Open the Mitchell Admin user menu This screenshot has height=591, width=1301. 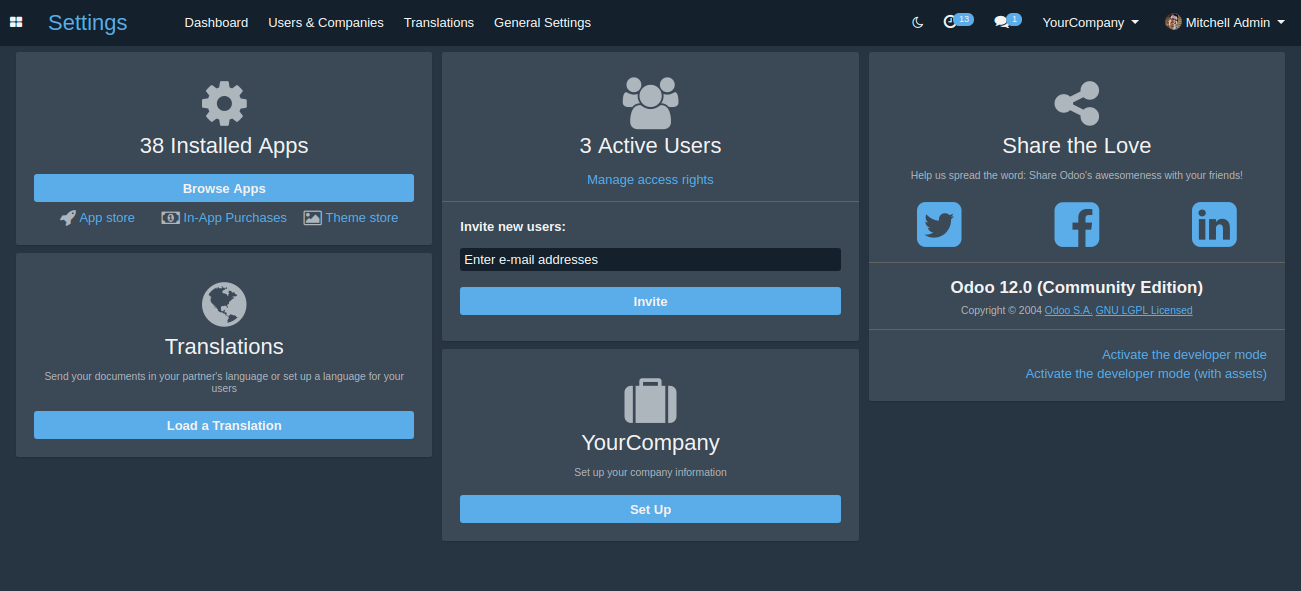tap(1225, 22)
